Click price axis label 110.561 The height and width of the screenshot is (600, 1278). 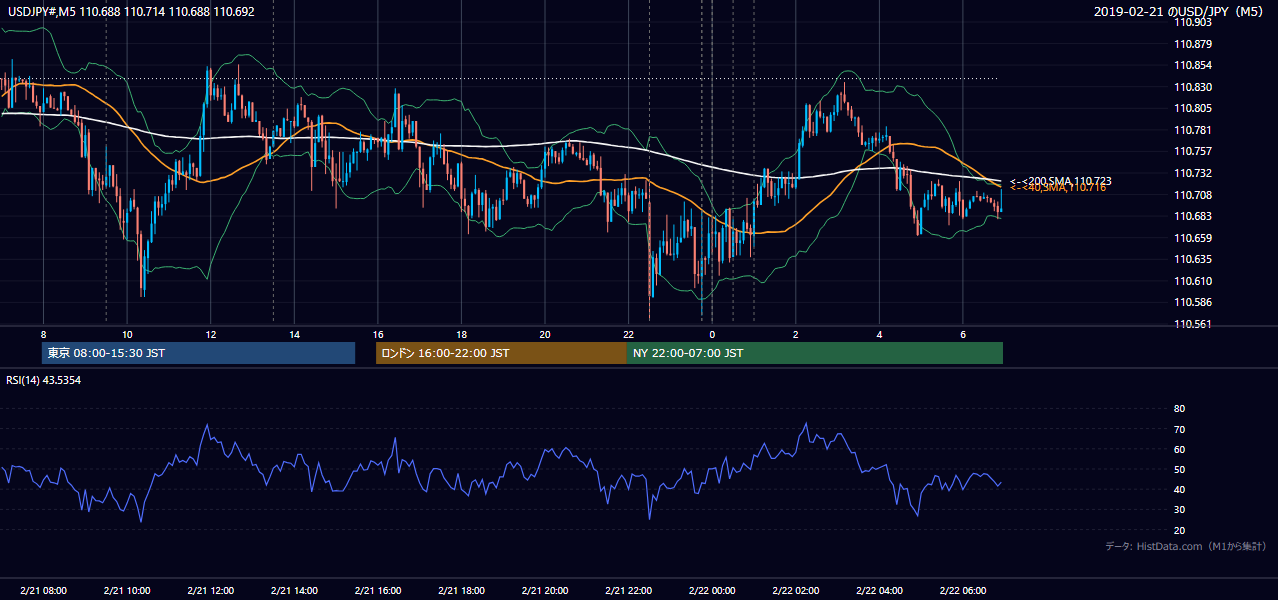[1193, 324]
